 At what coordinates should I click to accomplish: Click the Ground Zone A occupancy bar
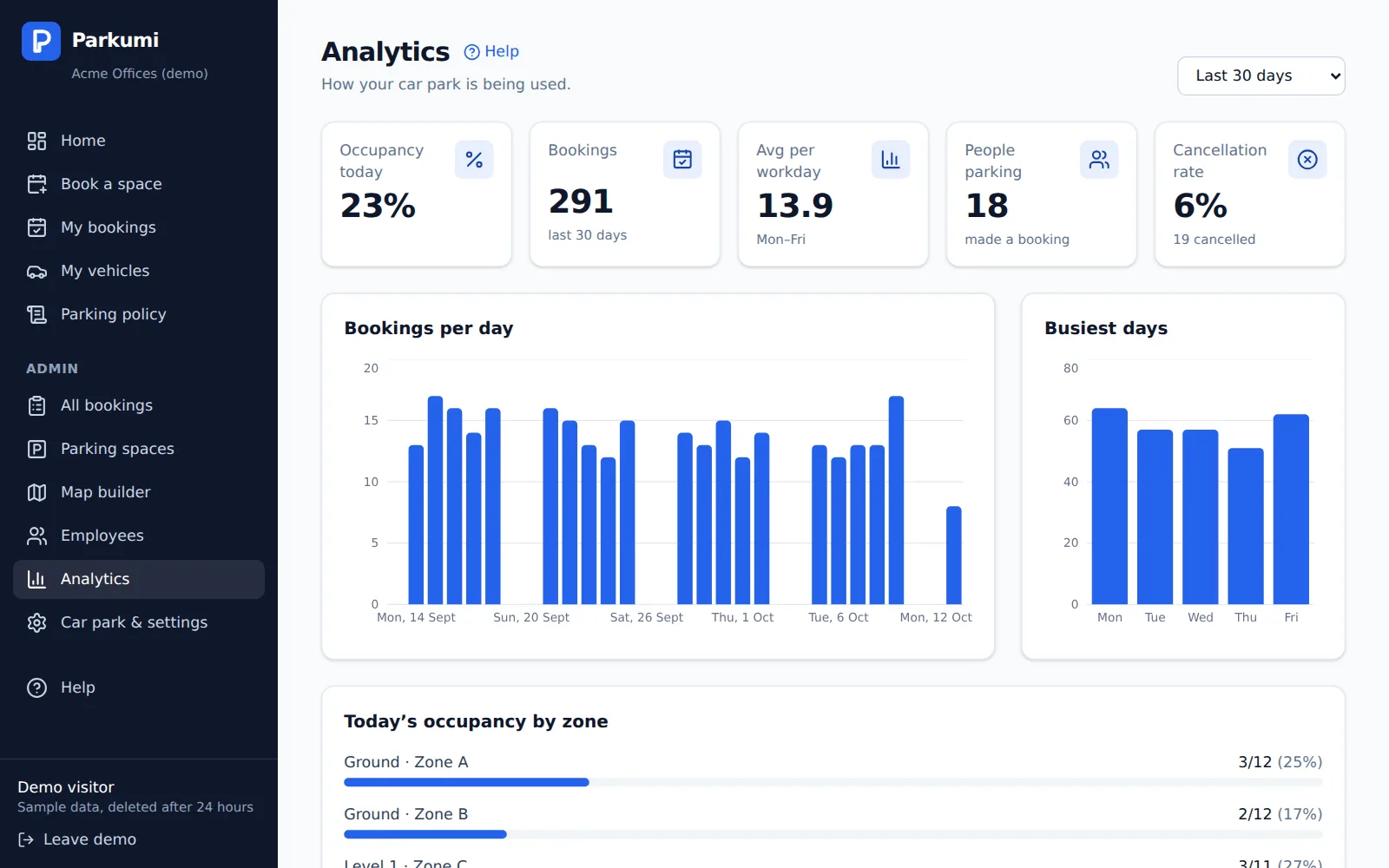[833, 782]
